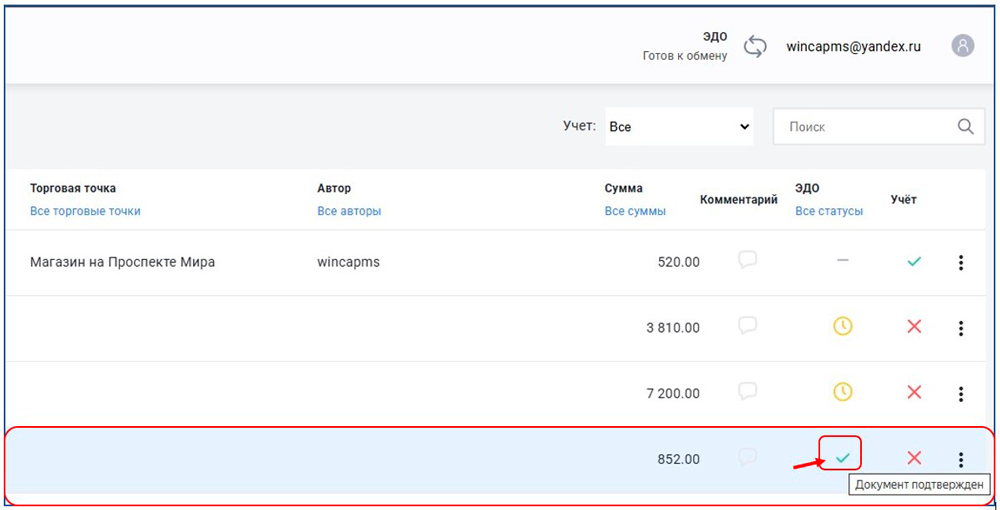Click yellow clock status in 7 200.00 row

pos(843,392)
